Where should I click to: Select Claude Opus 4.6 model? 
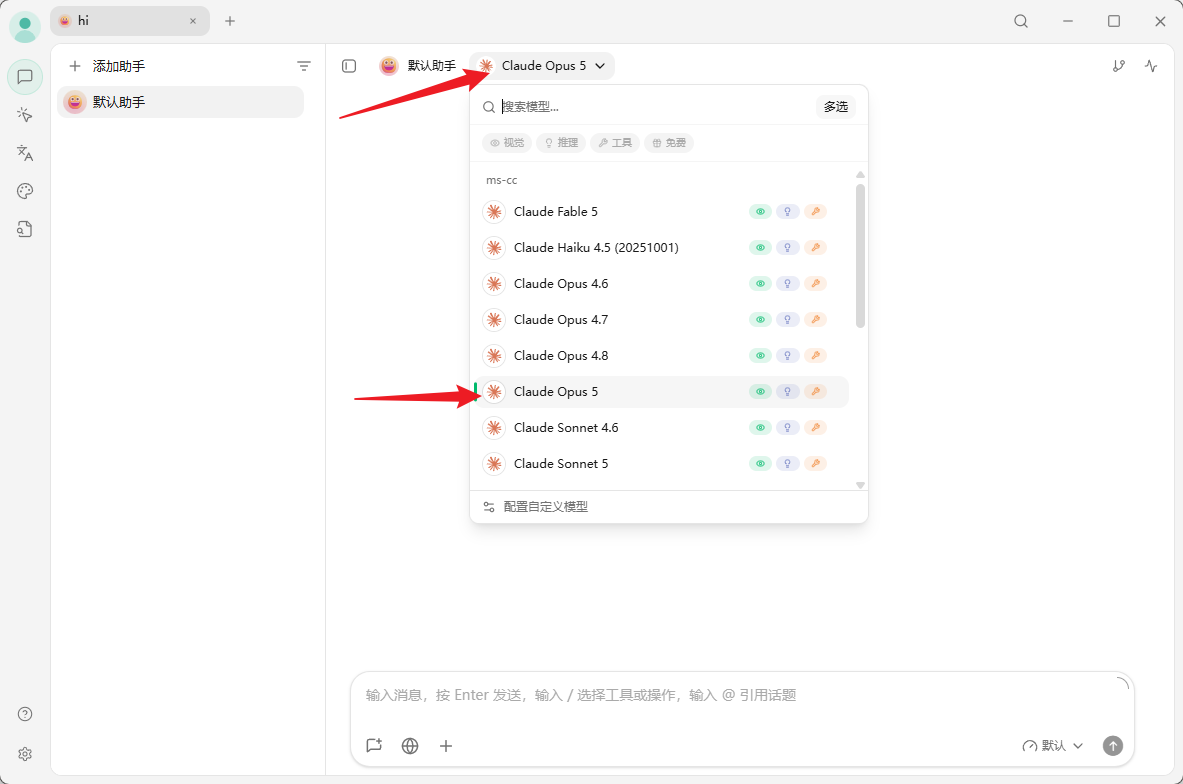tap(662, 284)
